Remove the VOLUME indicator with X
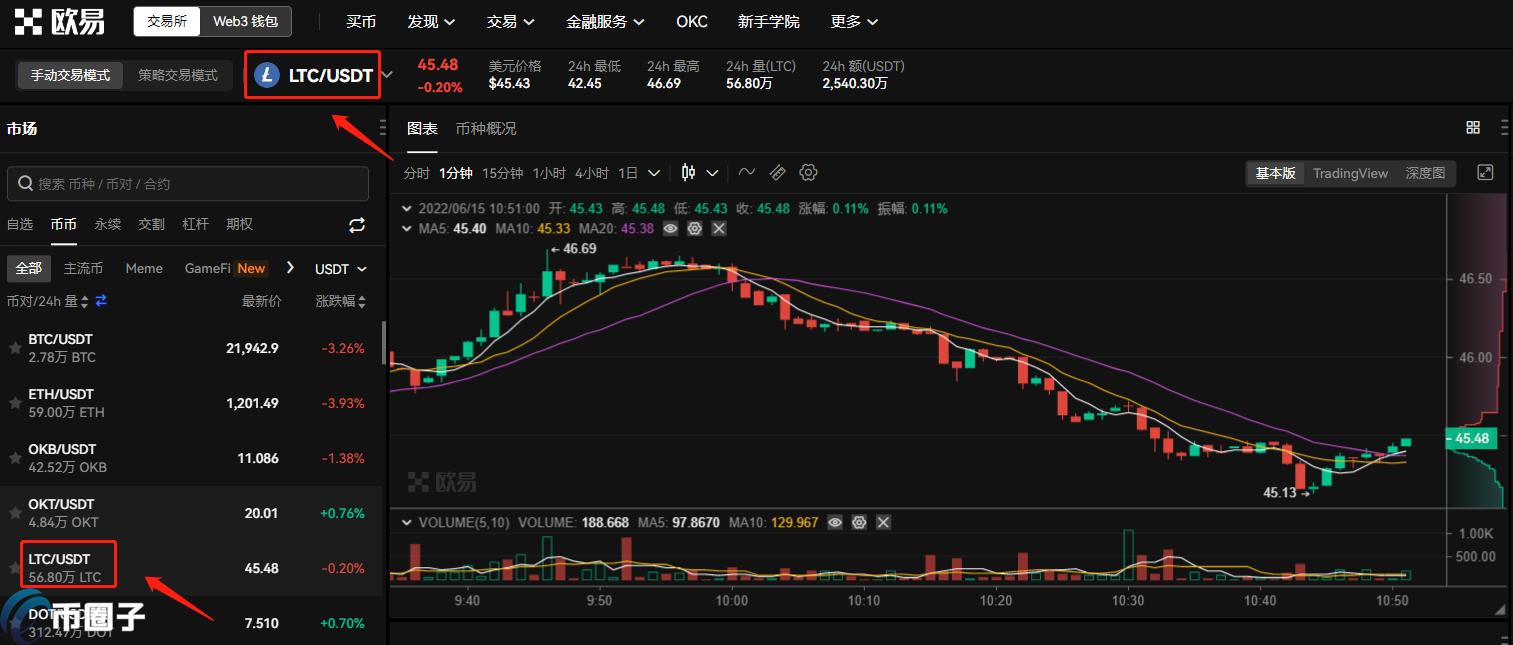This screenshot has height=645, width=1513. pyautogui.click(x=883, y=522)
